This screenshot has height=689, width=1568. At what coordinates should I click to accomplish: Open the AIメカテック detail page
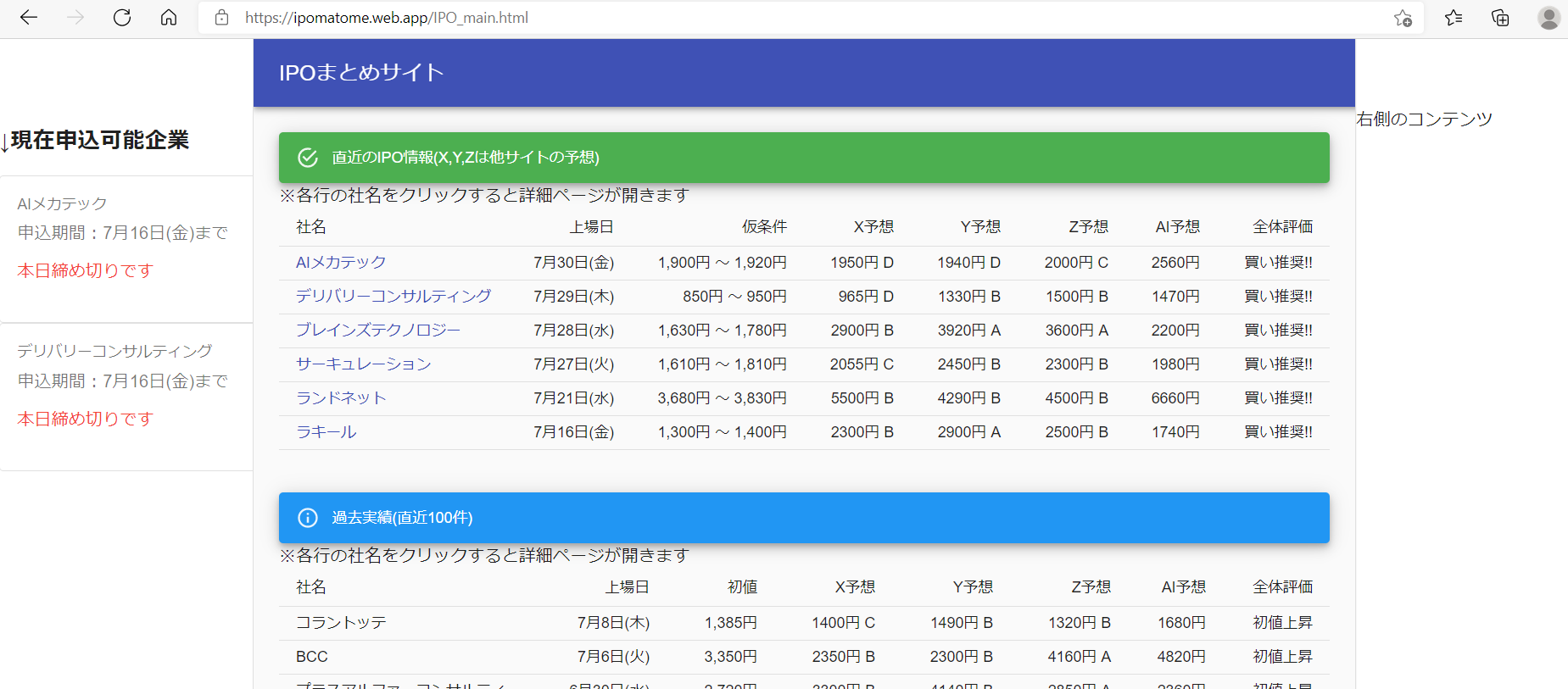(x=341, y=263)
